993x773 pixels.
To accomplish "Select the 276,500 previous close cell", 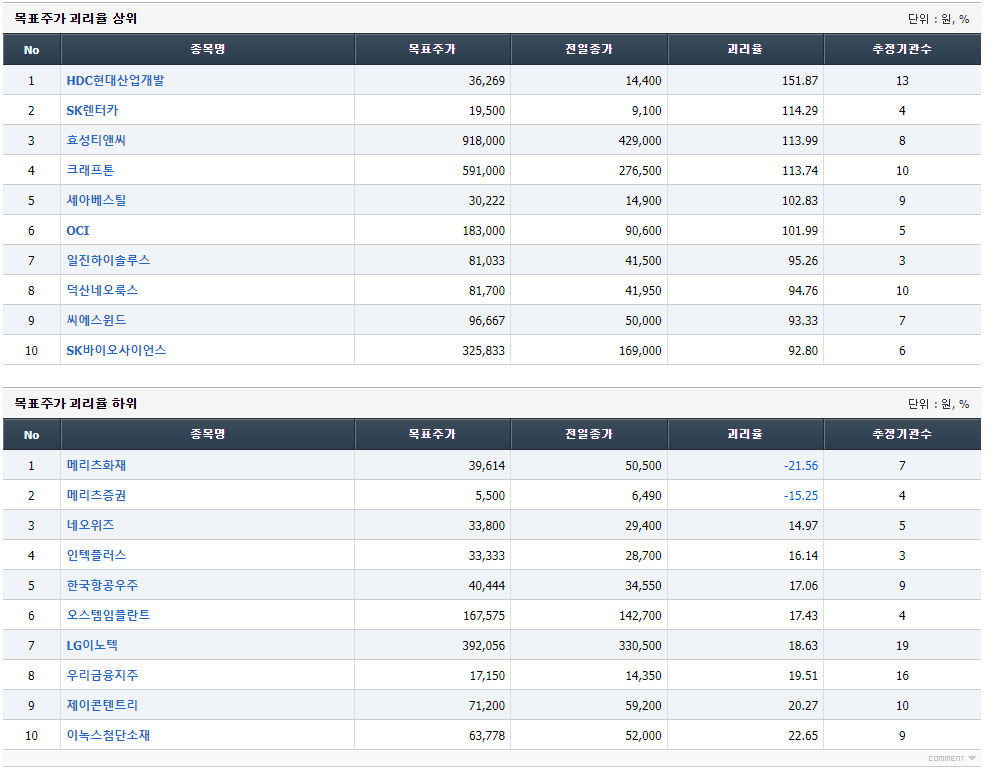I will tap(640, 171).
